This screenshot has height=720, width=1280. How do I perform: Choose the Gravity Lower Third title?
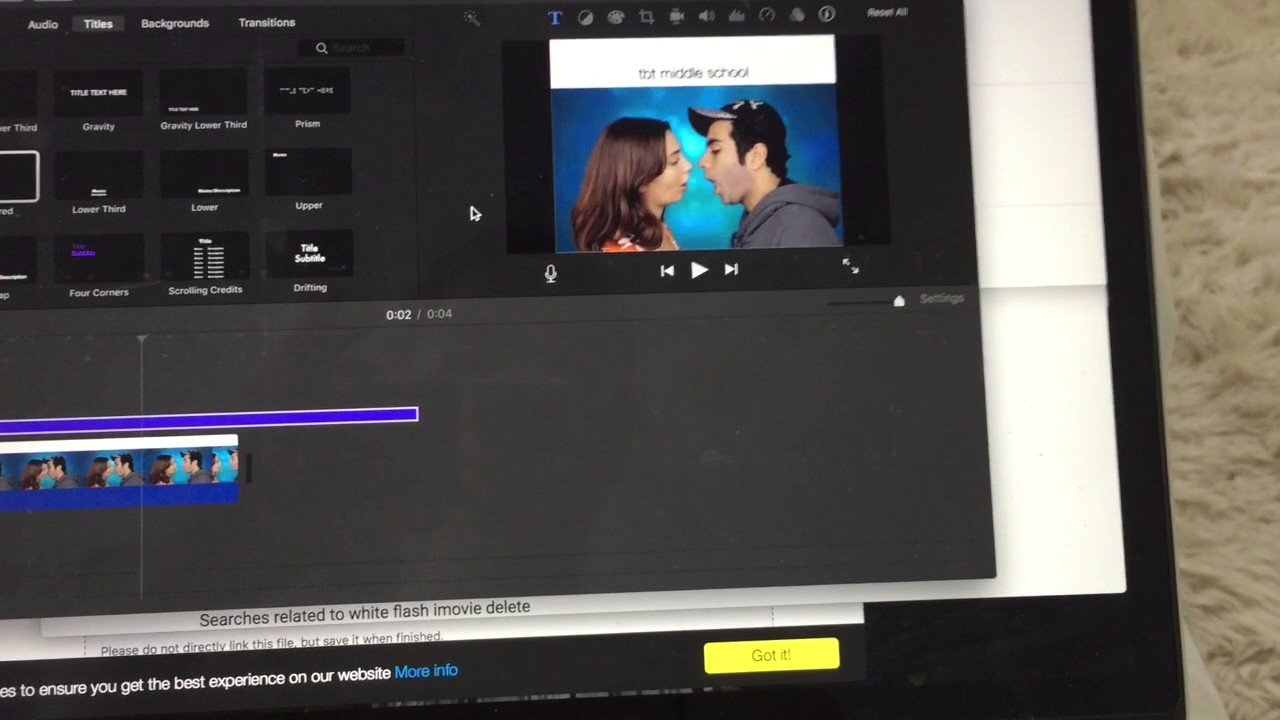[x=204, y=92]
